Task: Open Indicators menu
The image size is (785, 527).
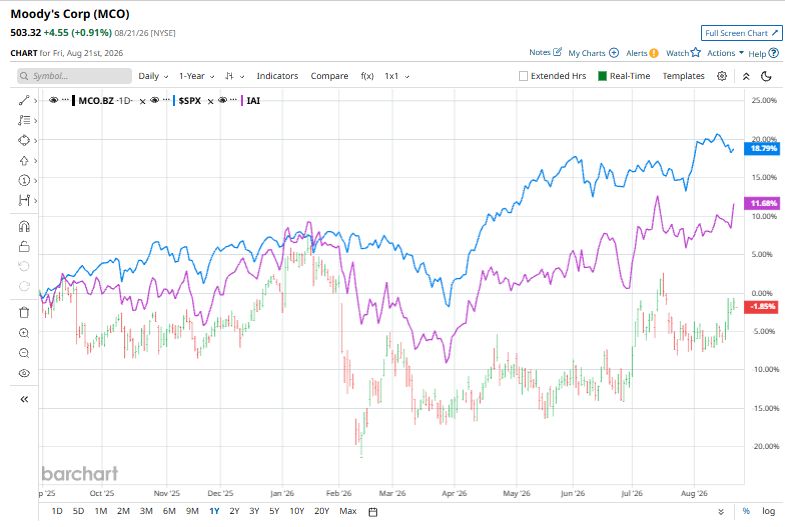Action: click(x=277, y=76)
